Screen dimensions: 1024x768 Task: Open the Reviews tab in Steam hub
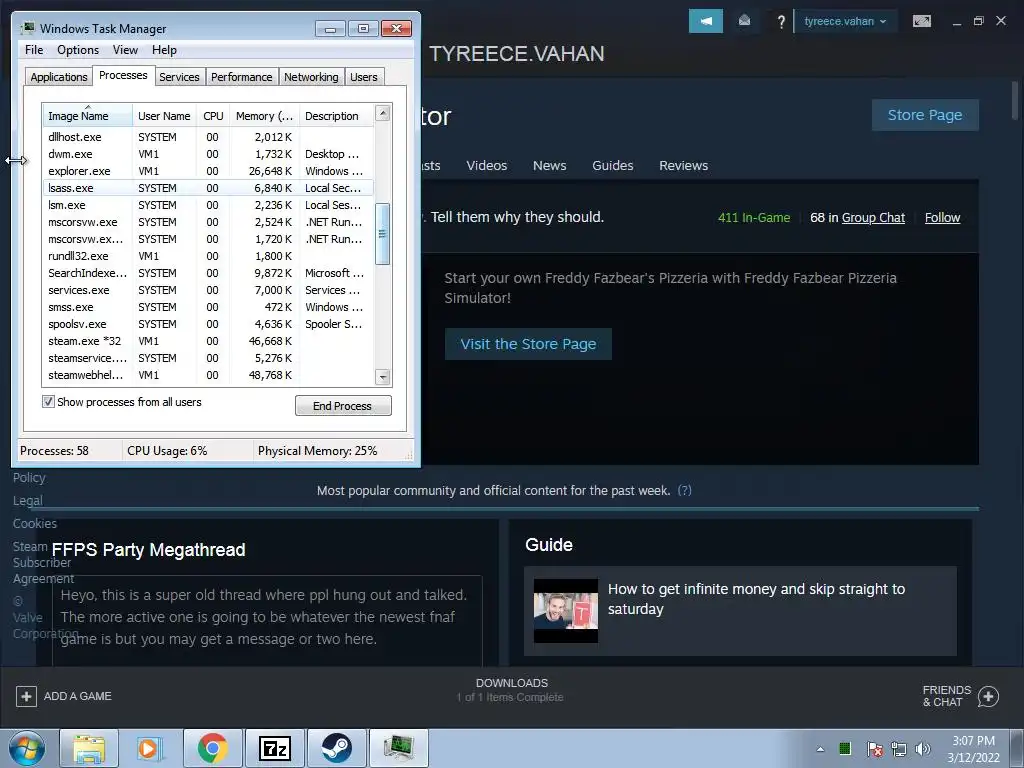pyautogui.click(x=683, y=165)
